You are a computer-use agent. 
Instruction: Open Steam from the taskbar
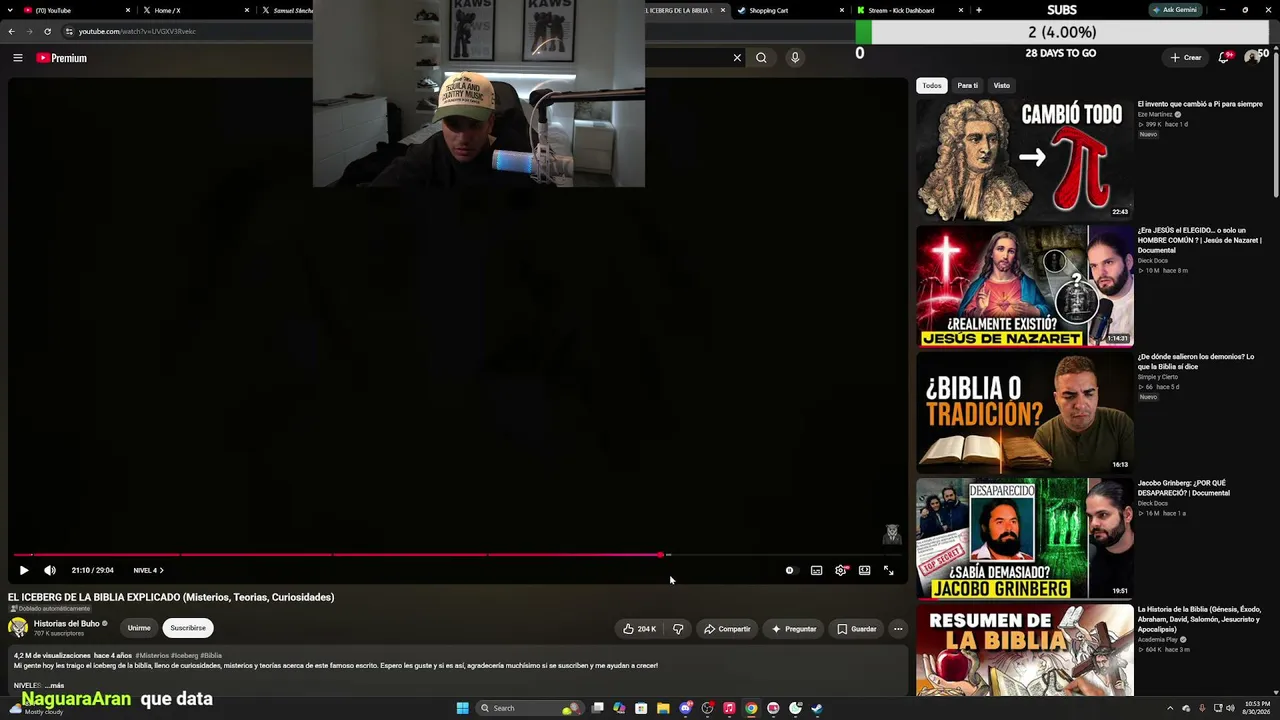[817, 708]
